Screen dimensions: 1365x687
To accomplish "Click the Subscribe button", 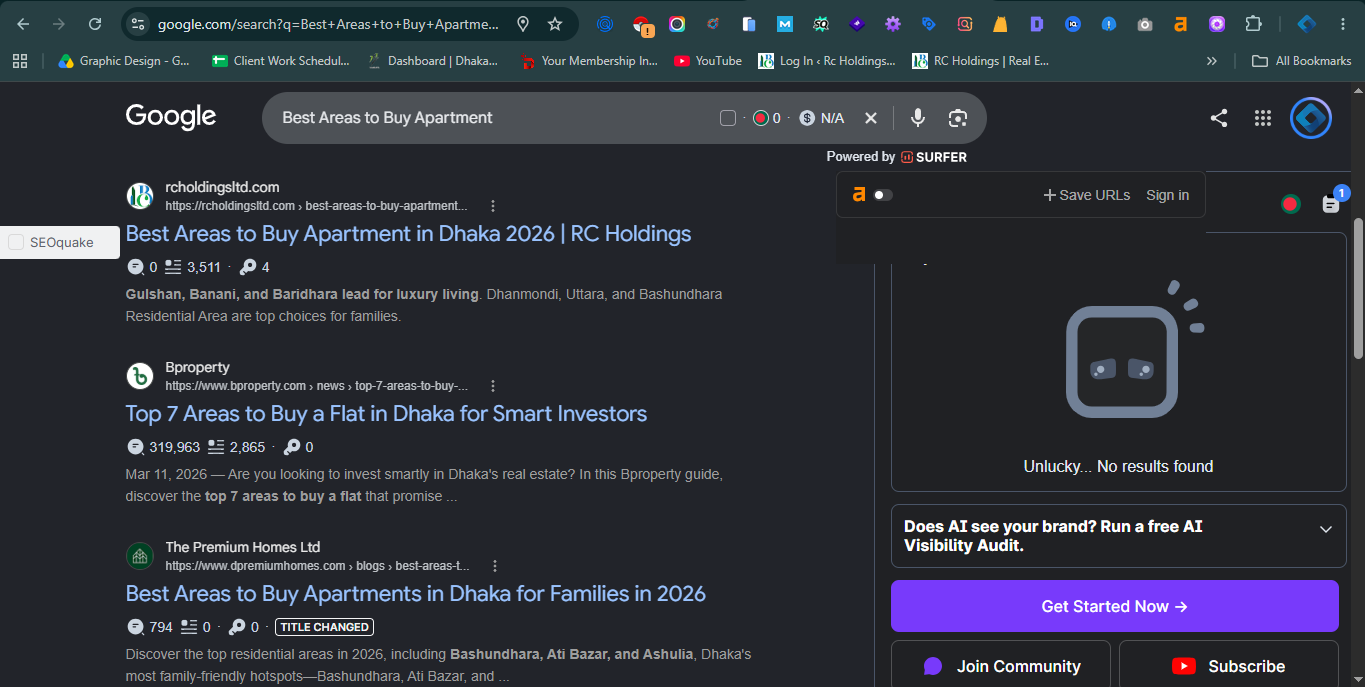I will click(1228, 666).
